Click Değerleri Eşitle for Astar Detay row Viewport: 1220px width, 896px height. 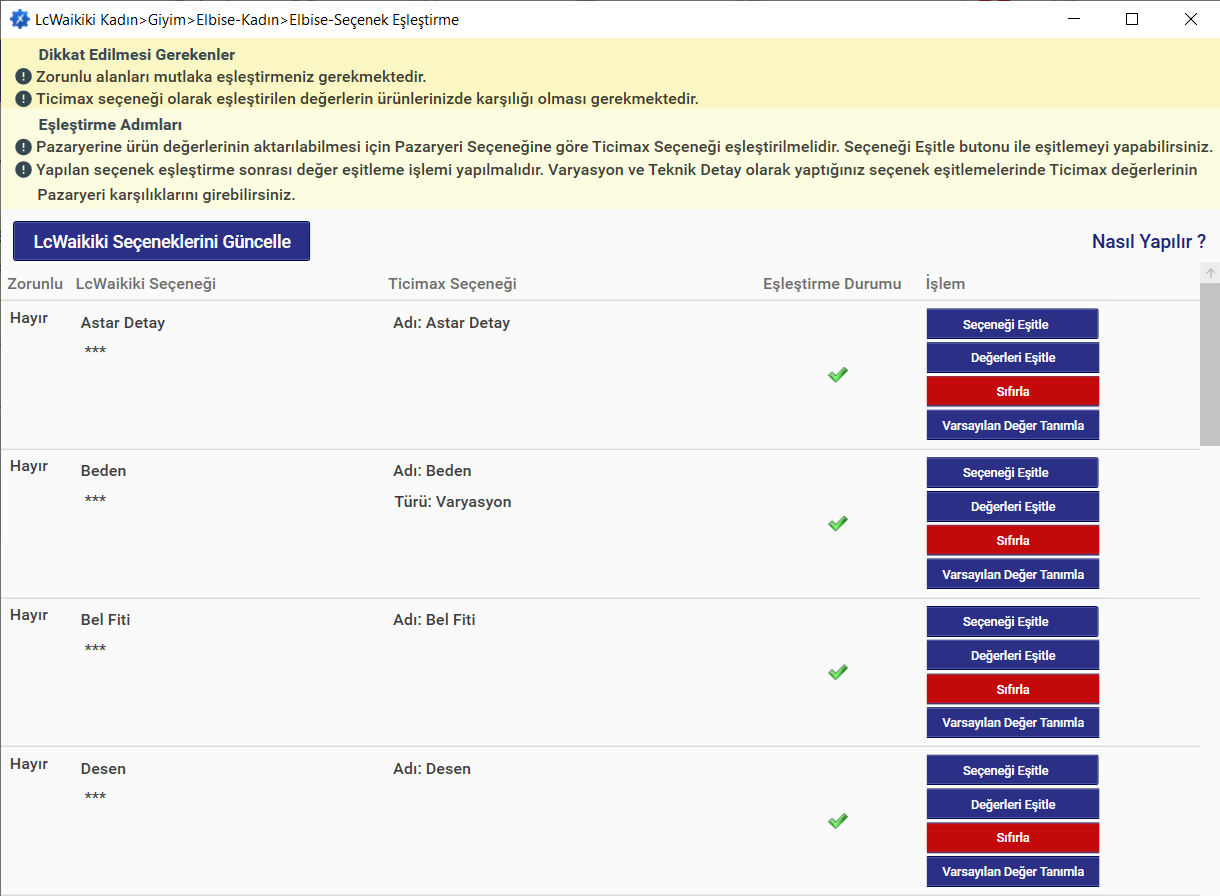(x=1013, y=358)
